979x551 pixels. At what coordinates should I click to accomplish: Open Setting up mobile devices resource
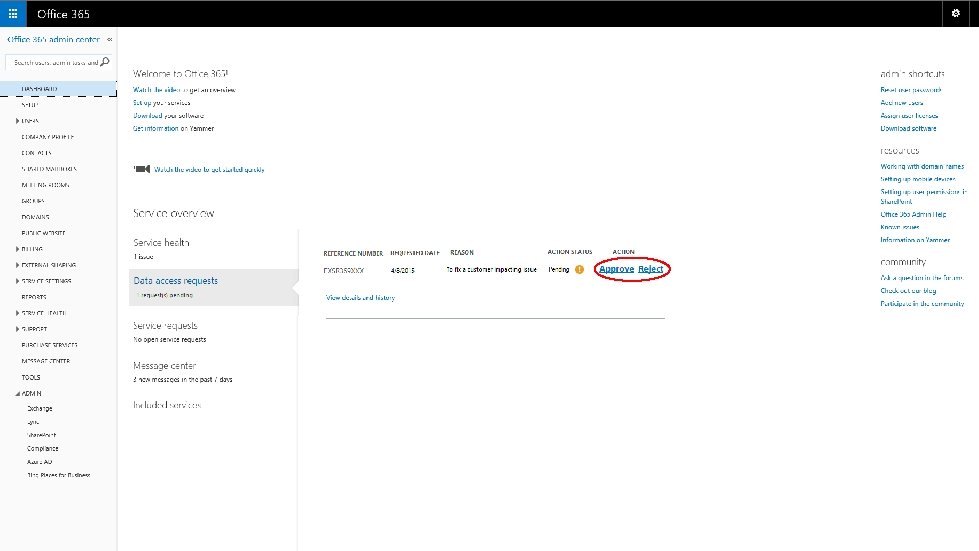[x=918, y=179]
